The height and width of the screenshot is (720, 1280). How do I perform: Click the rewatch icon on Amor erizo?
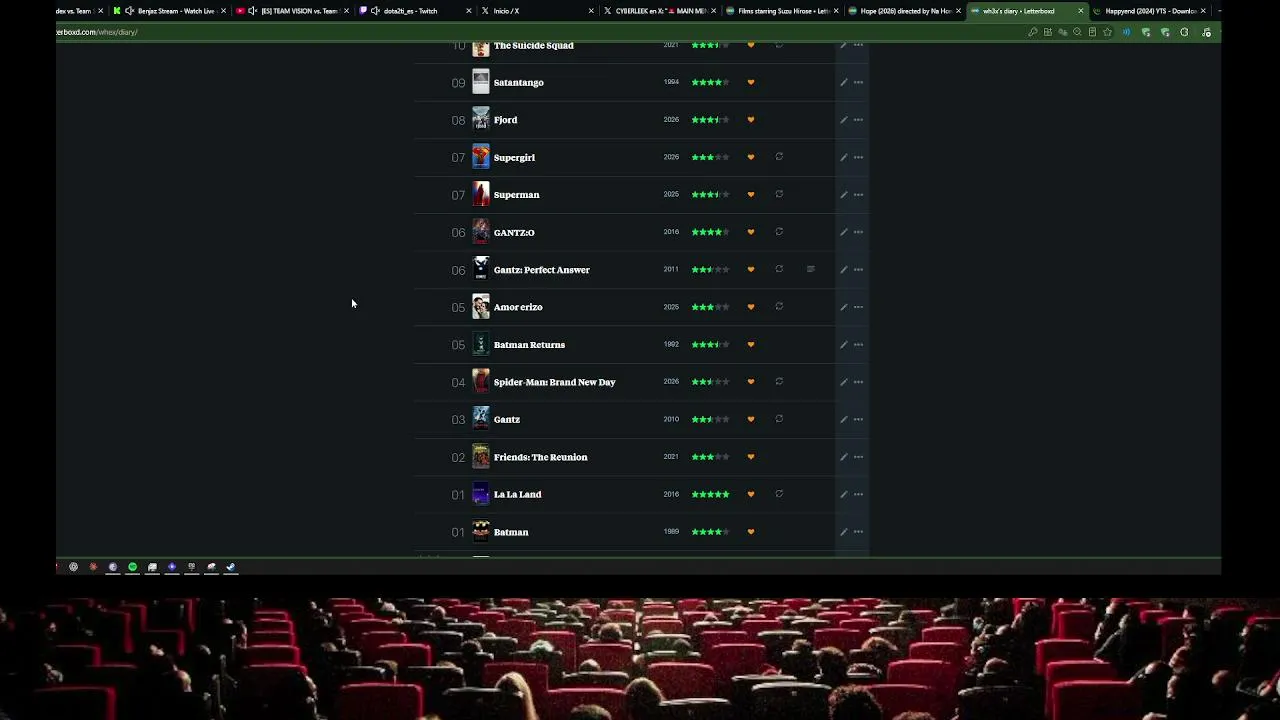(779, 307)
